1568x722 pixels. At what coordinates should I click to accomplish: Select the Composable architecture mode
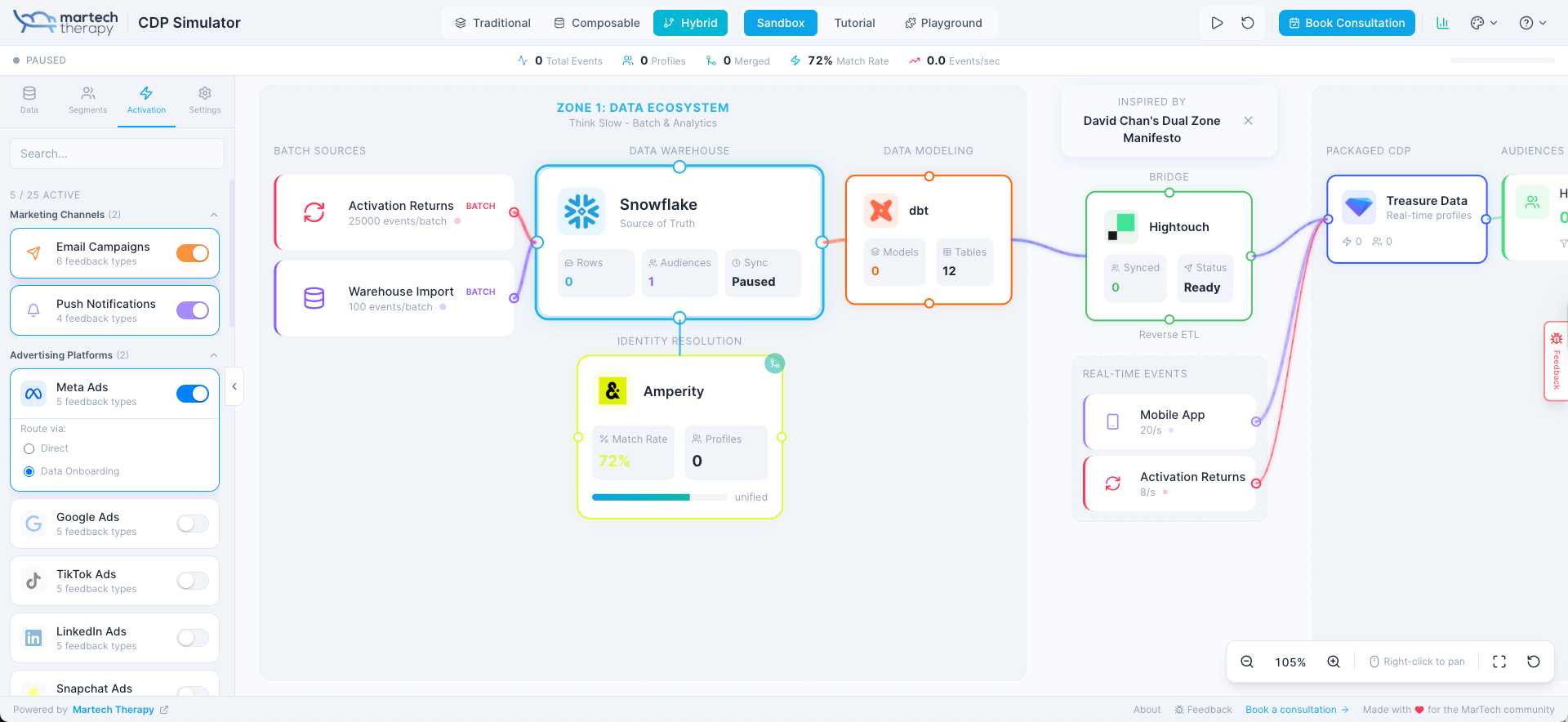[x=597, y=23]
